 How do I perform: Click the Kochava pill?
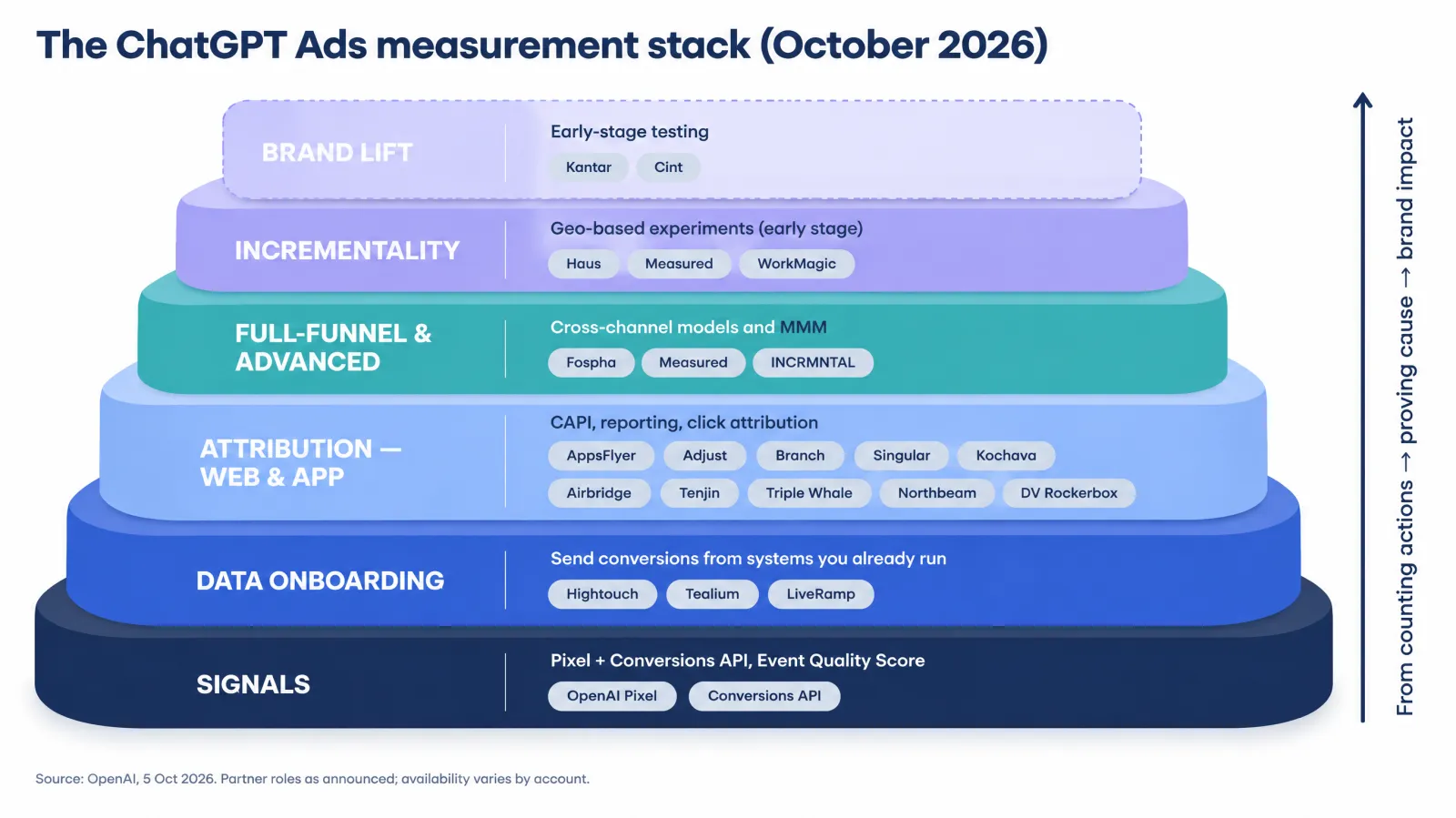(1006, 456)
